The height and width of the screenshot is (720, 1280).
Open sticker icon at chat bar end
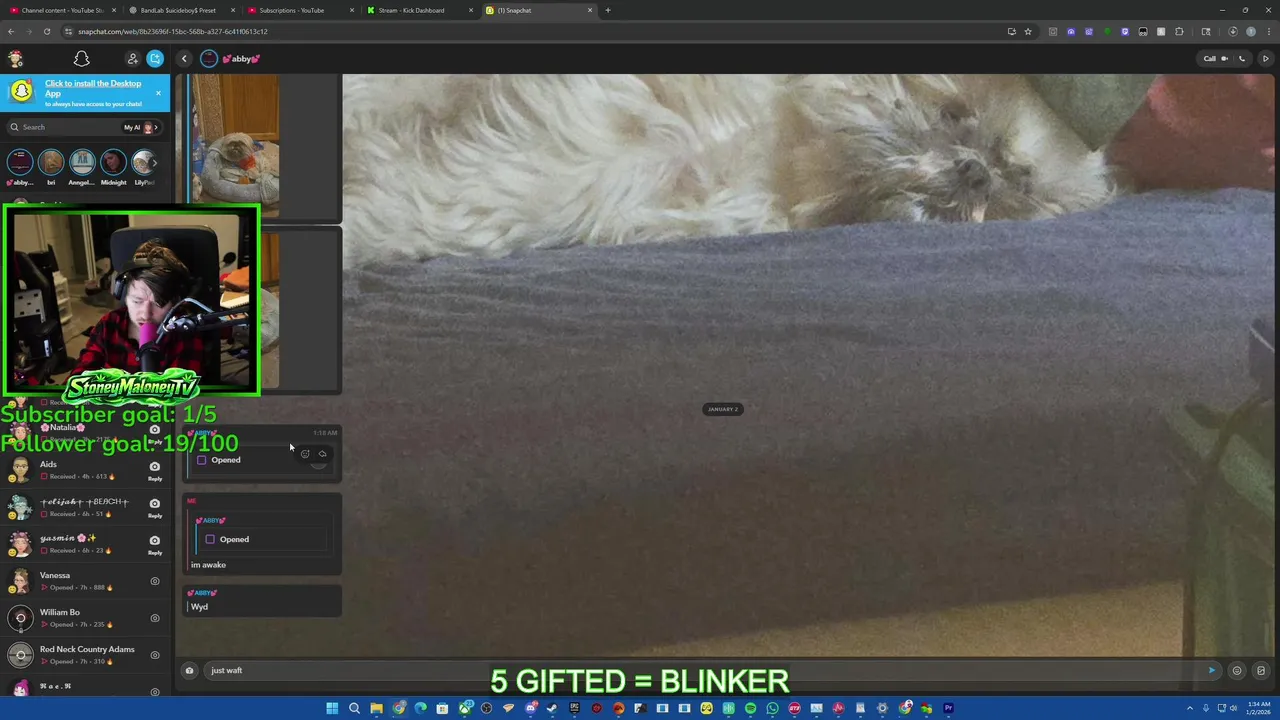pos(1261,671)
